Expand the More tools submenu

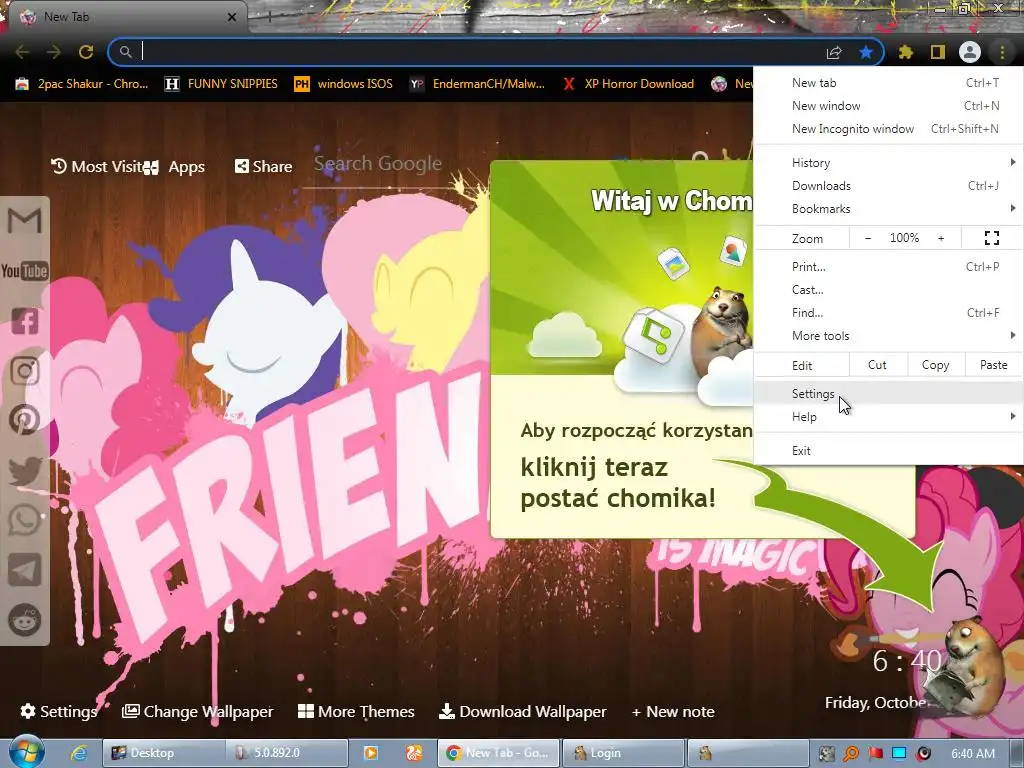[888, 336]
